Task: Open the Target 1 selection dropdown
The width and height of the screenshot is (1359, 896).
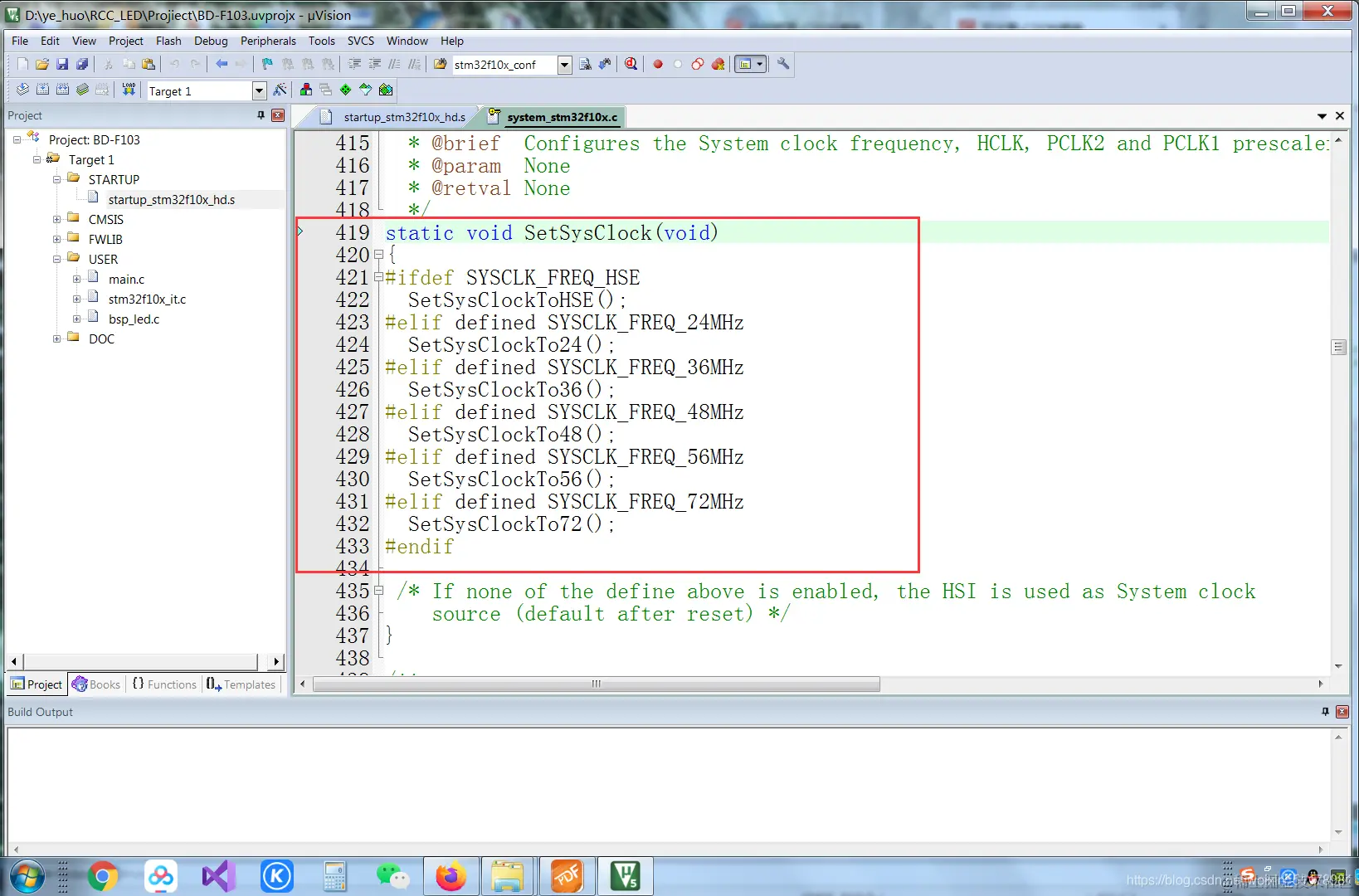Action: click(259, 90)
